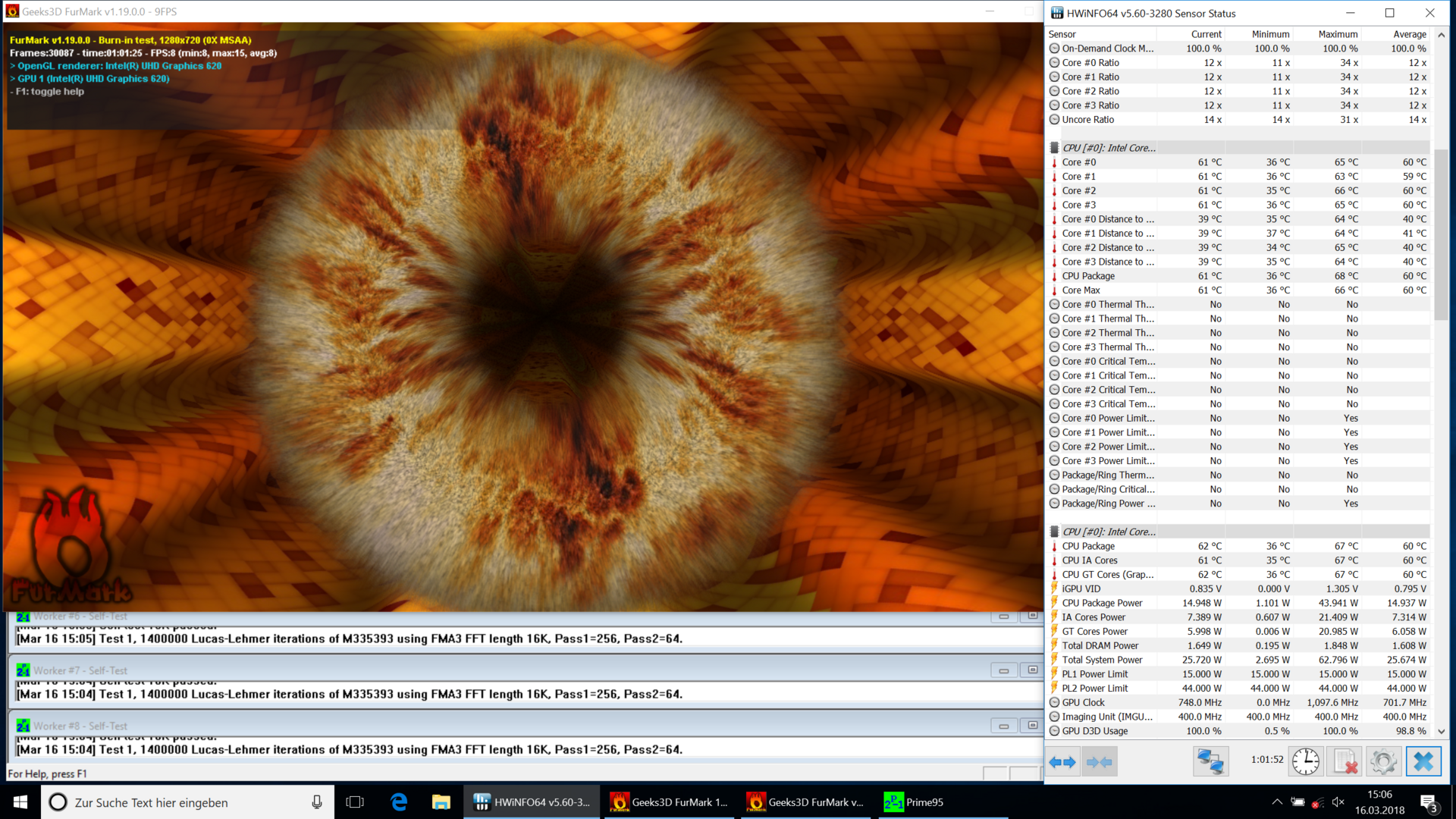The image size is (1456, 819).
Task: Collapse the second CPU [#0]: Intel Core group above CPU Package 62 °C
Action: coord(1054,532)
